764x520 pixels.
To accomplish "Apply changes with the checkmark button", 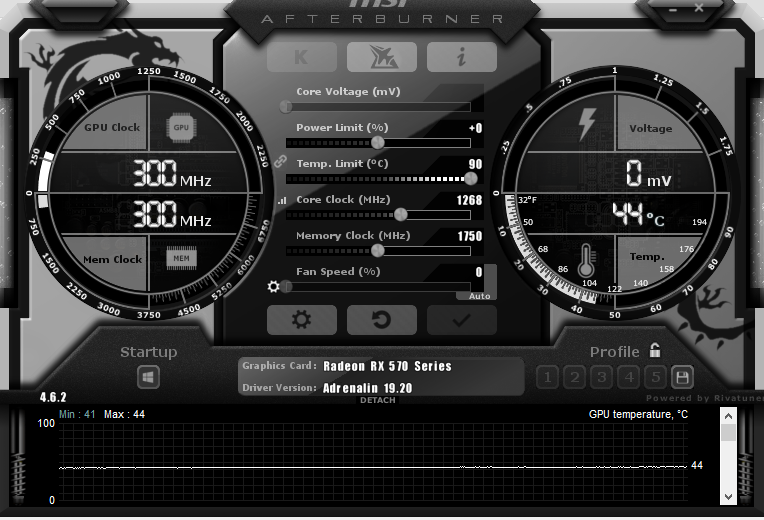I will click(461, 320).
